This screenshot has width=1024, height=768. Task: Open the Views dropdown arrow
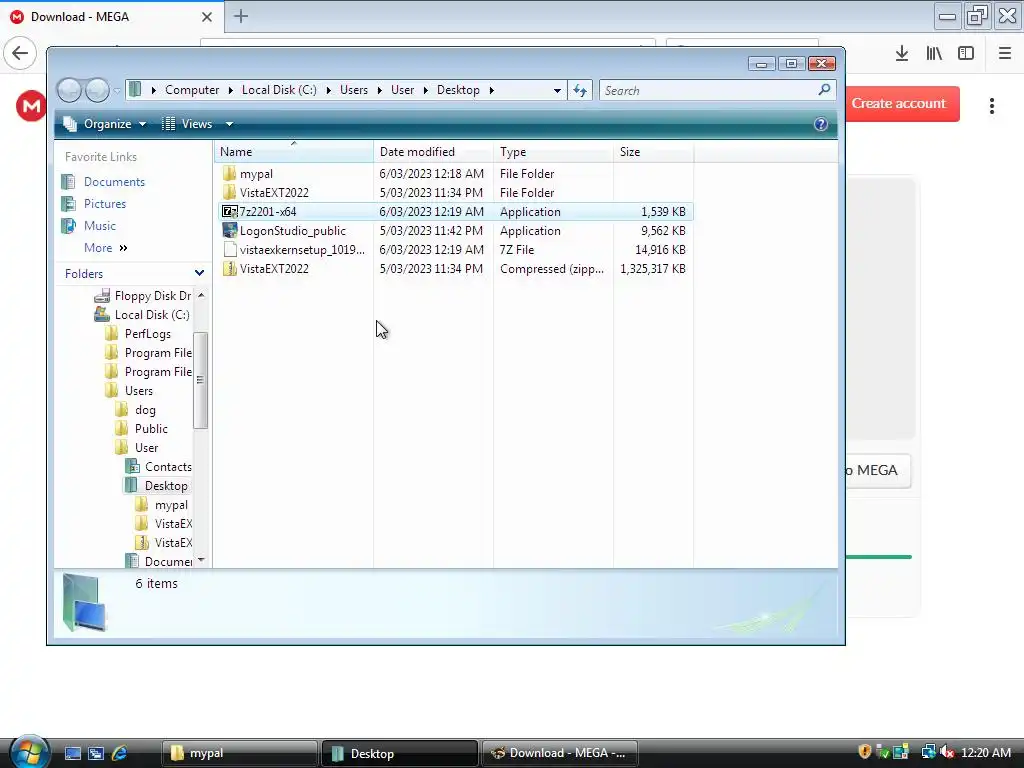(x=229, y=124)
